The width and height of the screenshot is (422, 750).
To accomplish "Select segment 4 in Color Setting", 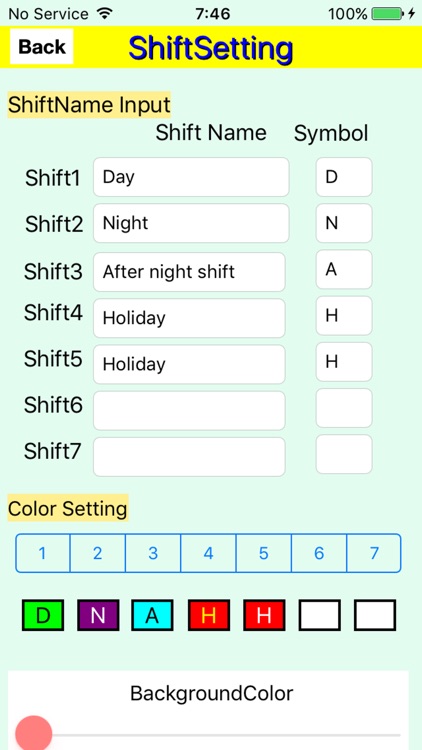I will pos(208,553).
